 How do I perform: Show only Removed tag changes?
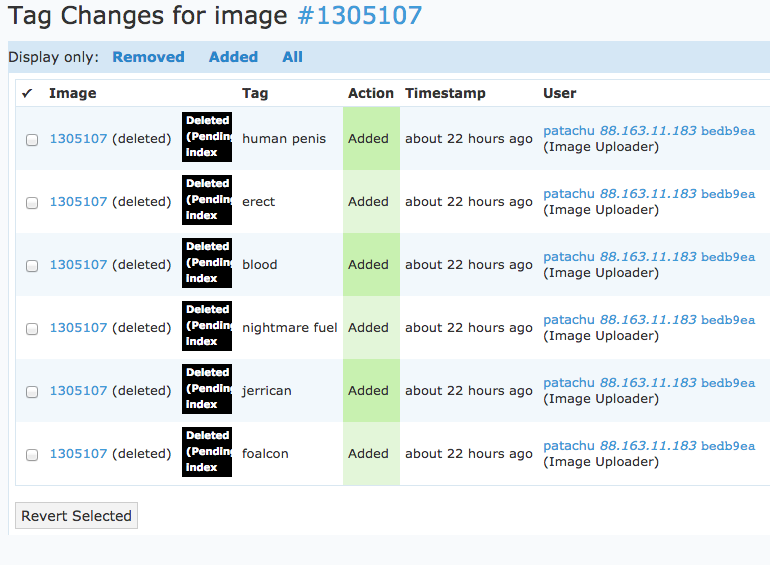pos(148,57)
